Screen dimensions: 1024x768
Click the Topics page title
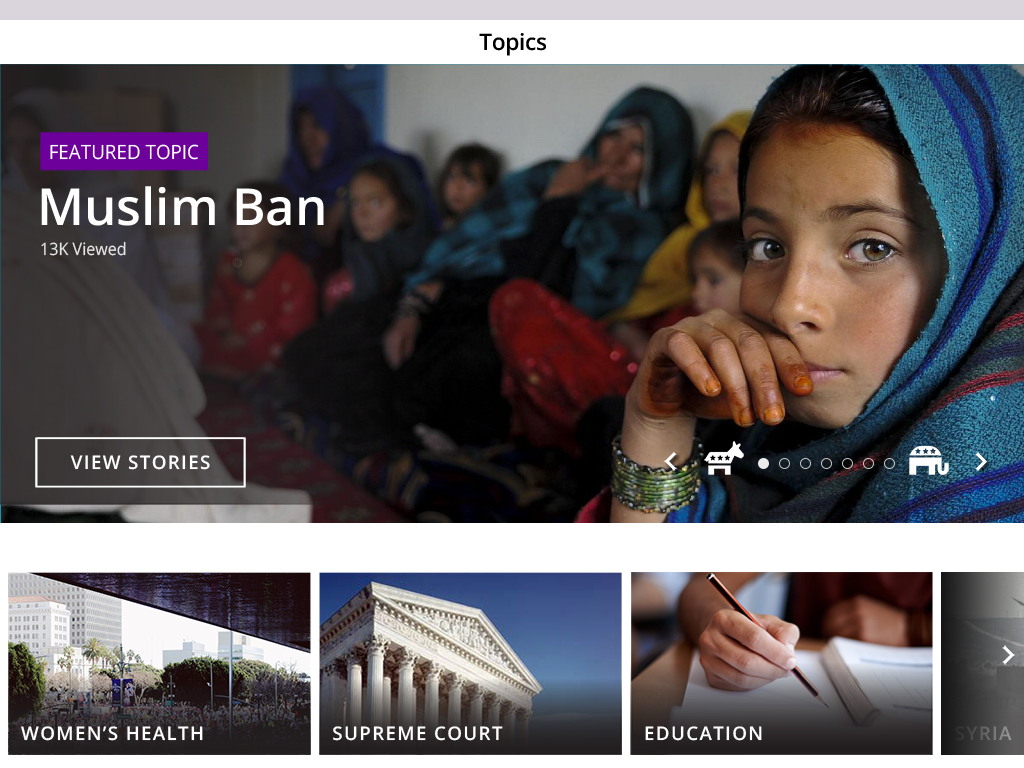(x=513, y=42)
